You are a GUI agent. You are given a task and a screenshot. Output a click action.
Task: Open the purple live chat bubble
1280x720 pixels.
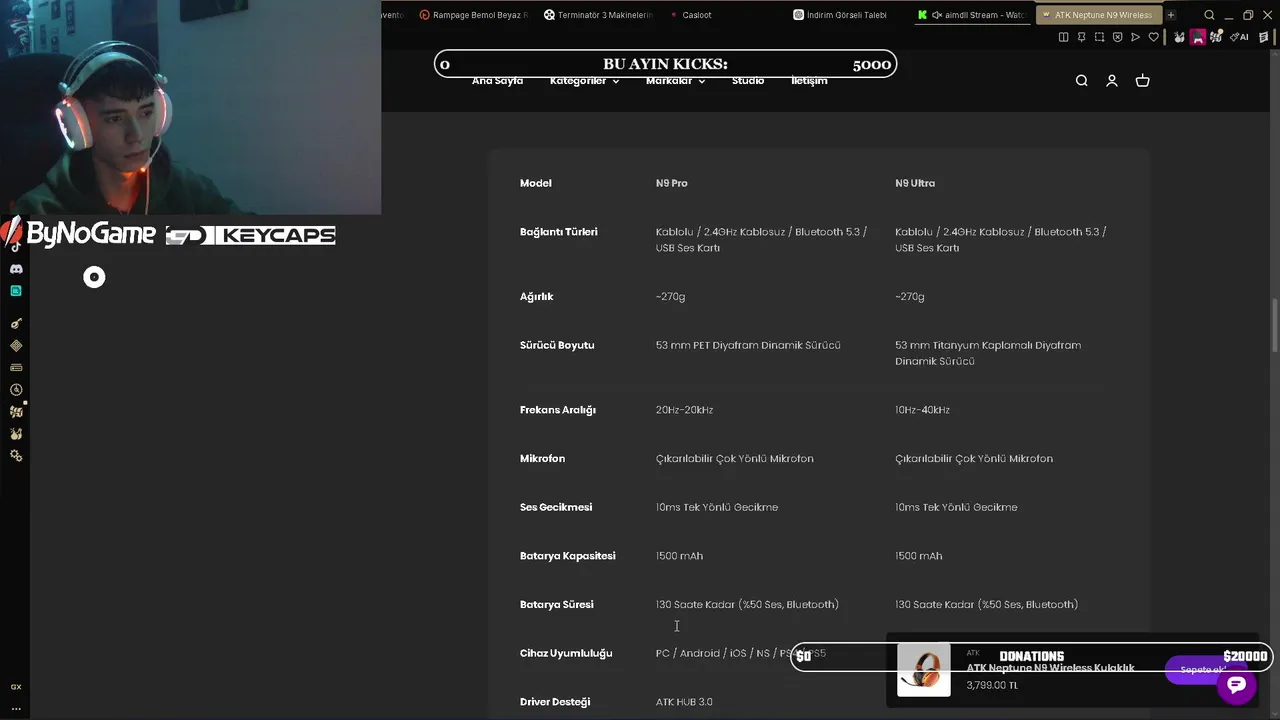coord(1236,685)
